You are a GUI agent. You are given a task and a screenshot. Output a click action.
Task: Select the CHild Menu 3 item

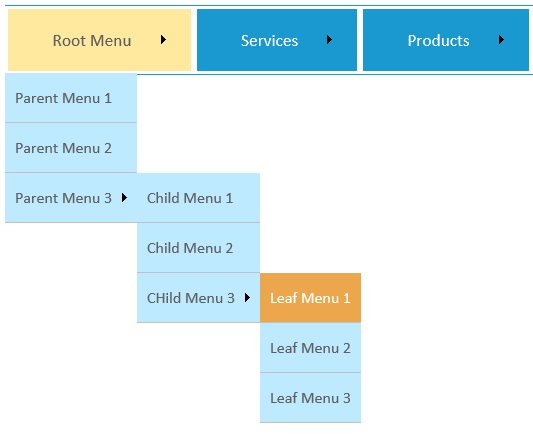click(x=199, y=298)
